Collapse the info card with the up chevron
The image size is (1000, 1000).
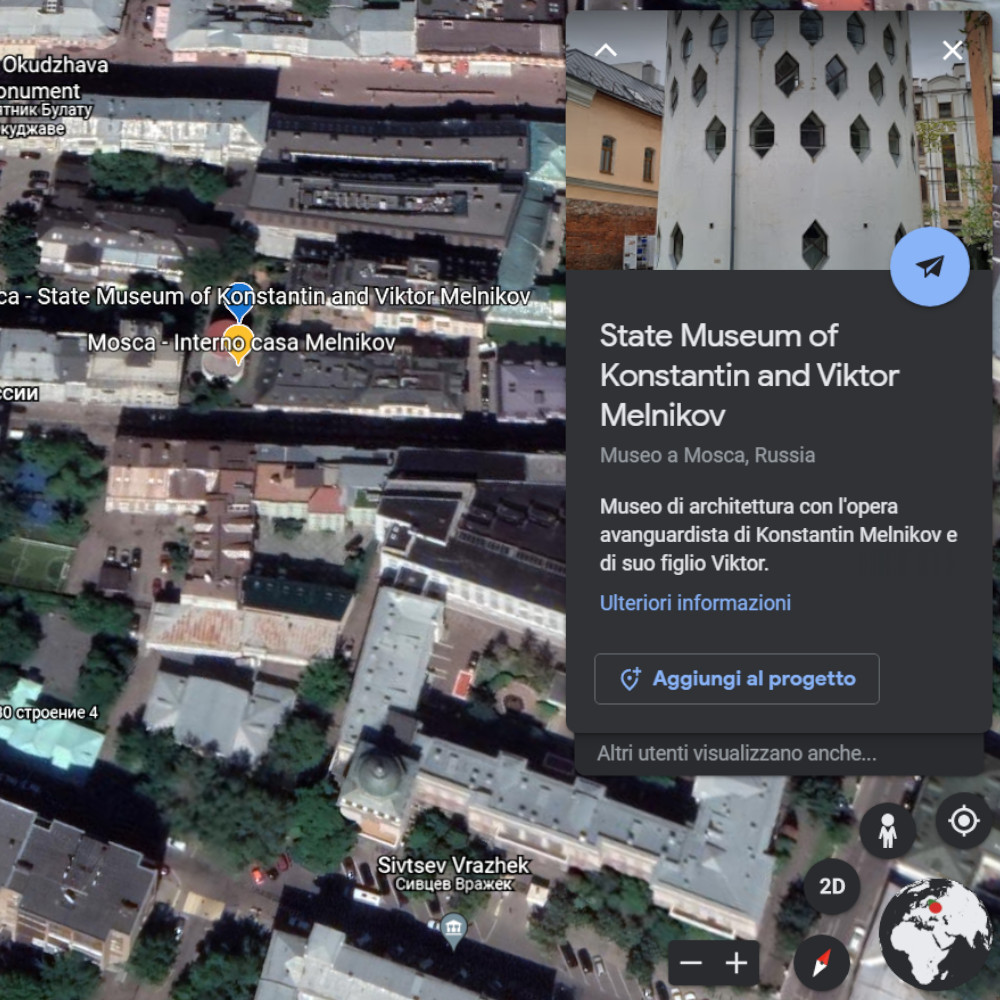tap(605, 50)
